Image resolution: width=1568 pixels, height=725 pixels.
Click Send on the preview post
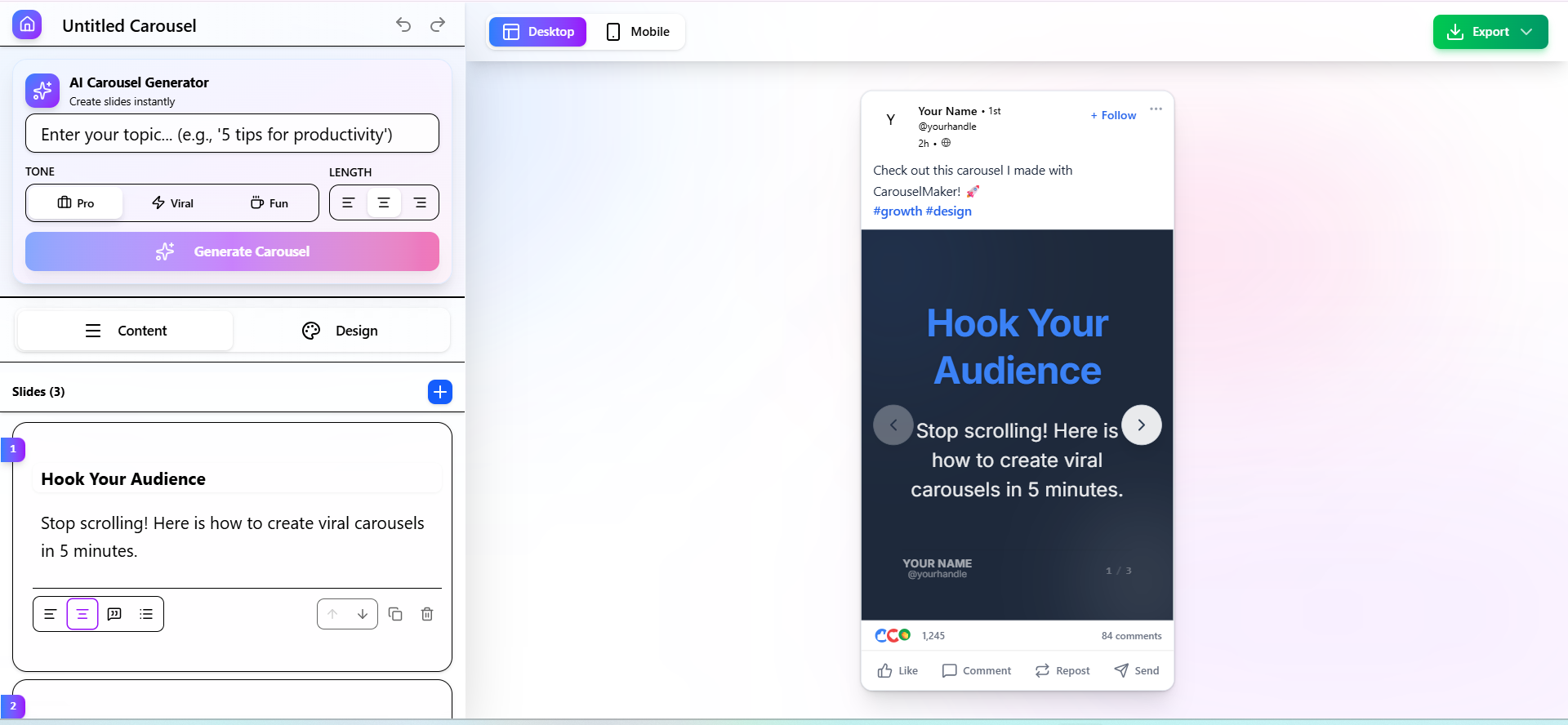click(1137, 670)
